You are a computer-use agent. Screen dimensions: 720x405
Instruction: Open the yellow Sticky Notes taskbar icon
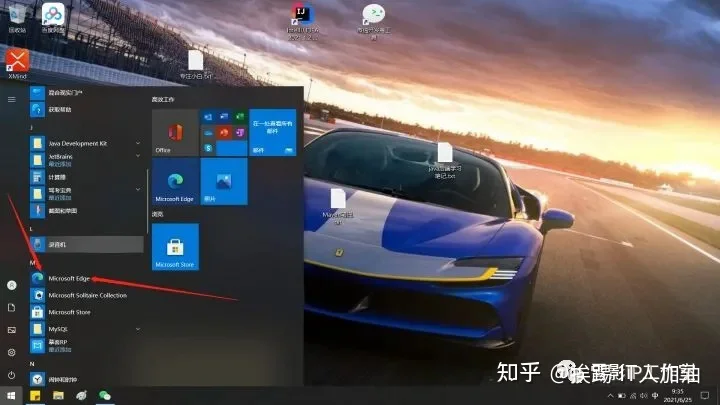coord(35,395)
